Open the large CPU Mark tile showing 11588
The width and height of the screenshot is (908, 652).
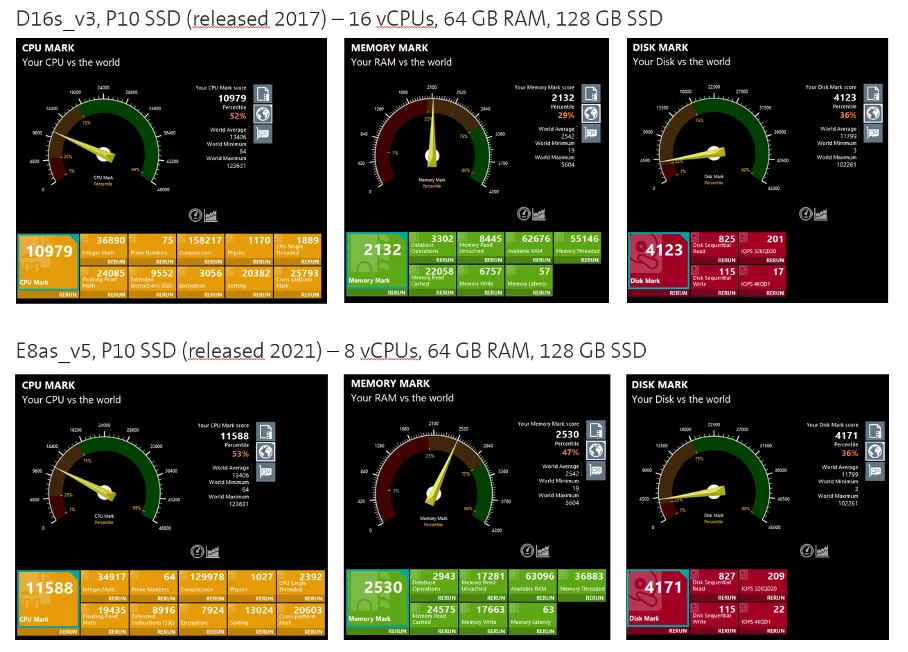click(49, 603)
